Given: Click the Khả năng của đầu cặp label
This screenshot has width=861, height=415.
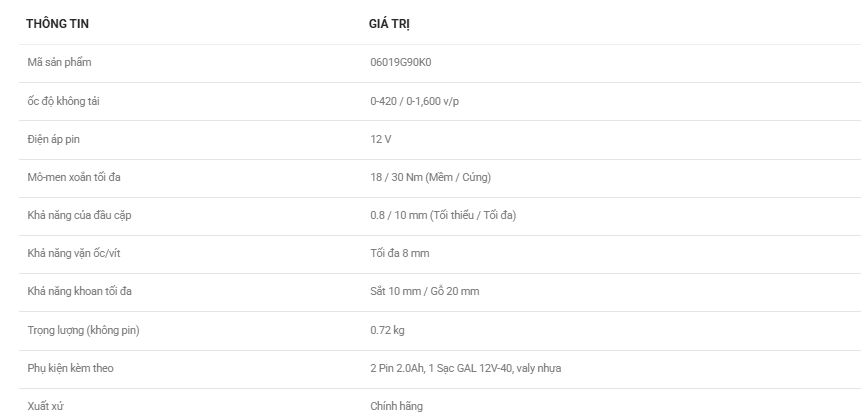Looking at the screenshot, I should pos(79,215).
